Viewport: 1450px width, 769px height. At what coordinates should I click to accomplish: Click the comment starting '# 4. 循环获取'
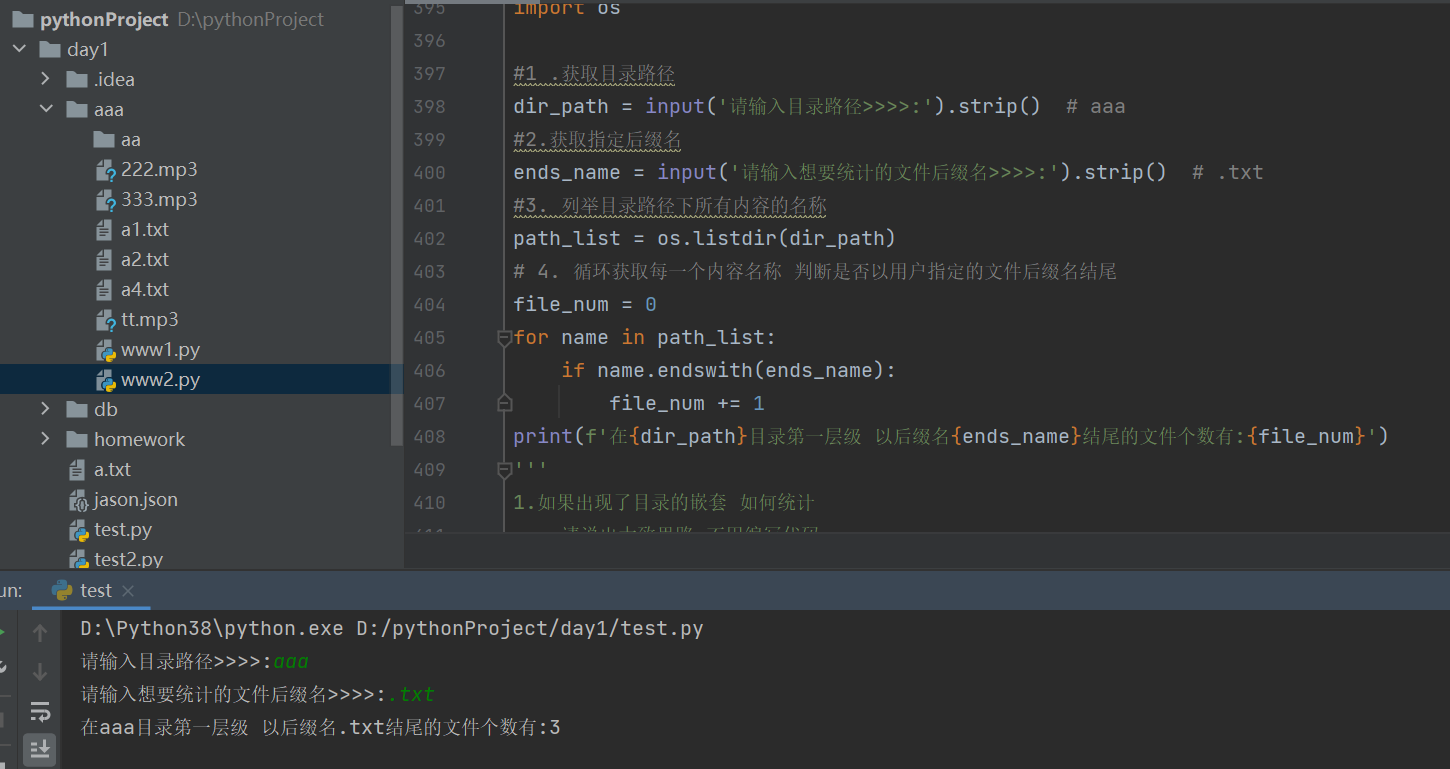814,272
